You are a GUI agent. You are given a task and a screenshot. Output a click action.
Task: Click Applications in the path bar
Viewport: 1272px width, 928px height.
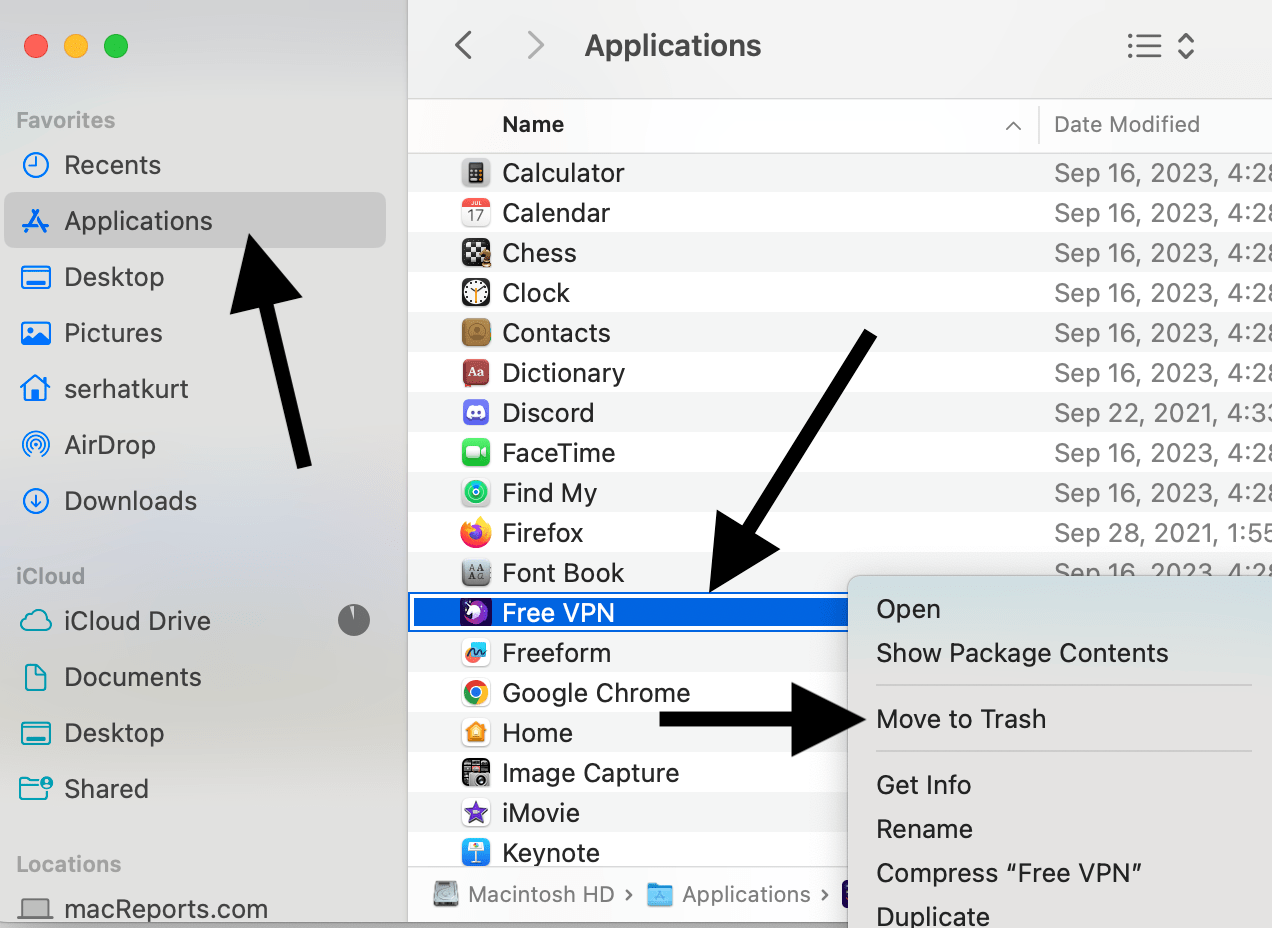(729, 894)
